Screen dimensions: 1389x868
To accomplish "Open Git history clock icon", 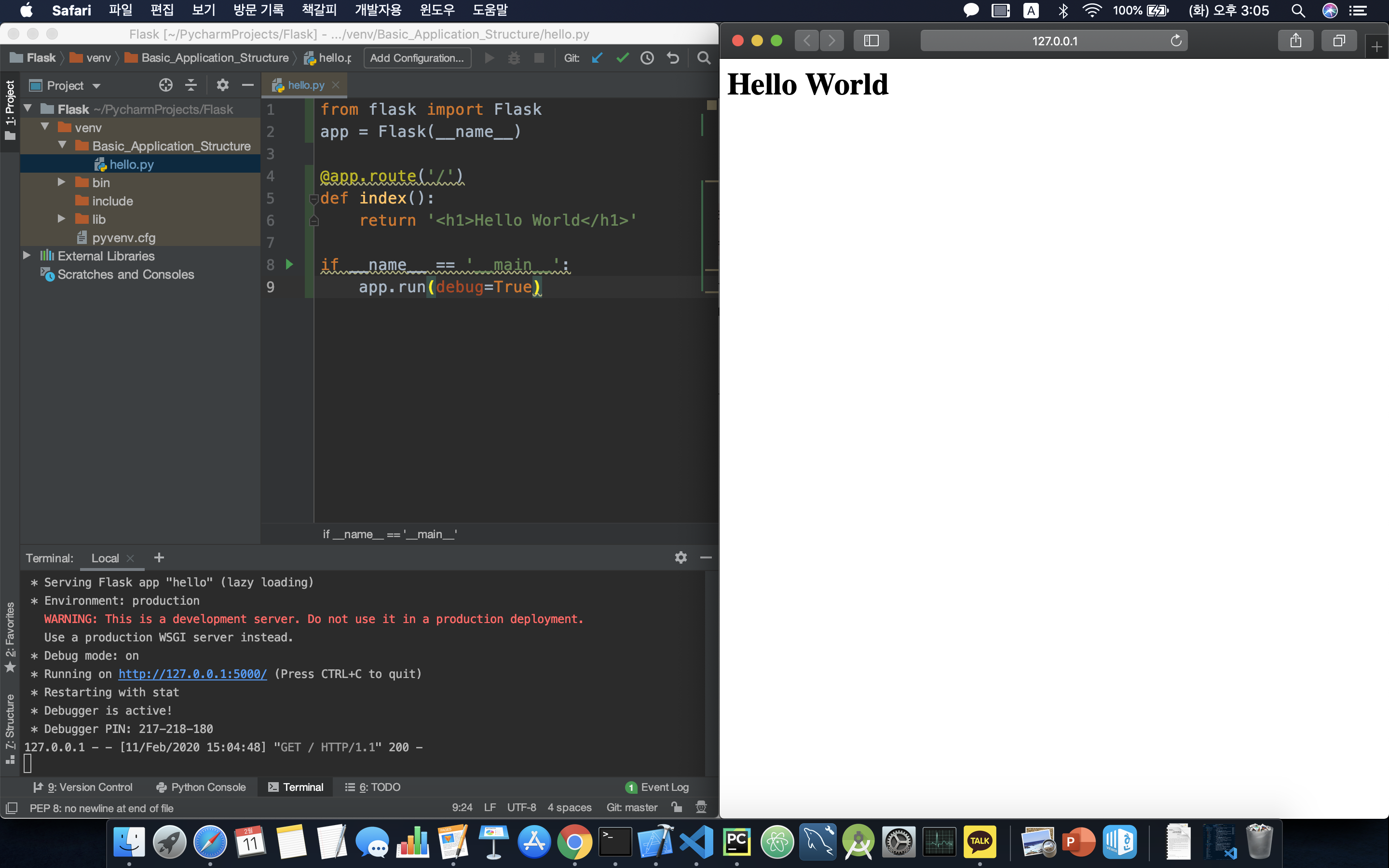I will coord(647,58).
